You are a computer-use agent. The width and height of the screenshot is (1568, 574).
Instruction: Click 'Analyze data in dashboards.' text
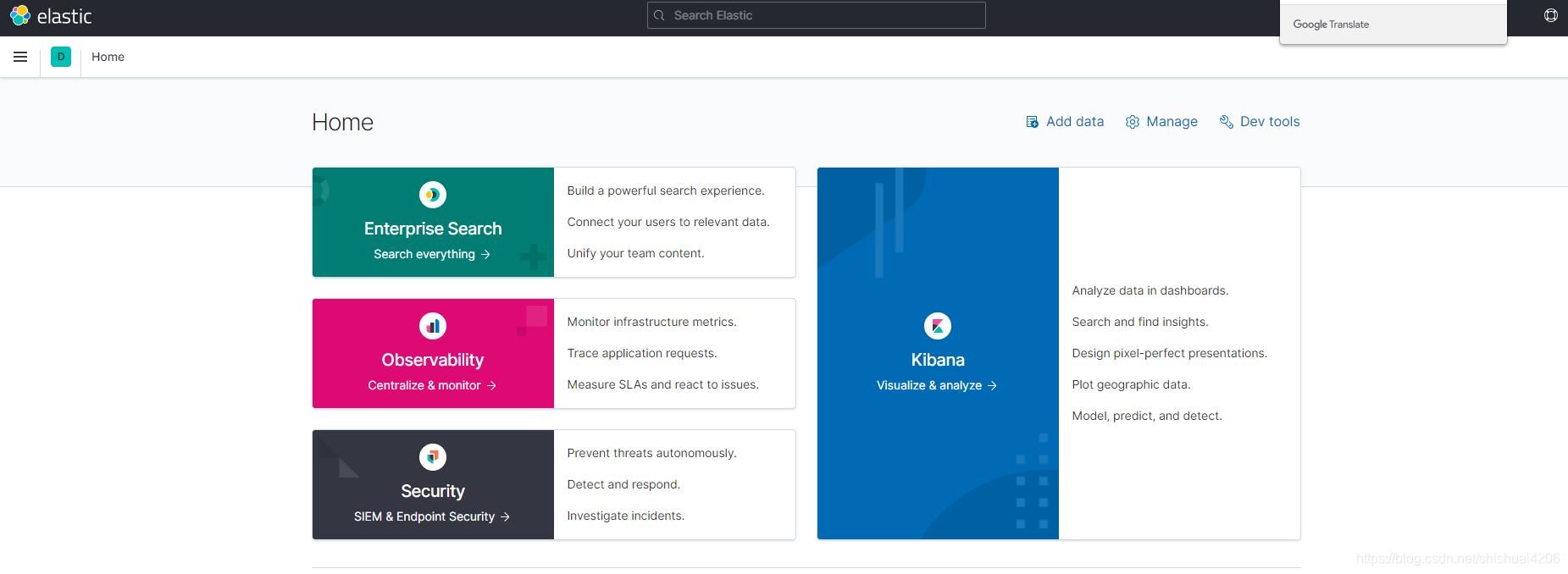[x=1150, y=290]
